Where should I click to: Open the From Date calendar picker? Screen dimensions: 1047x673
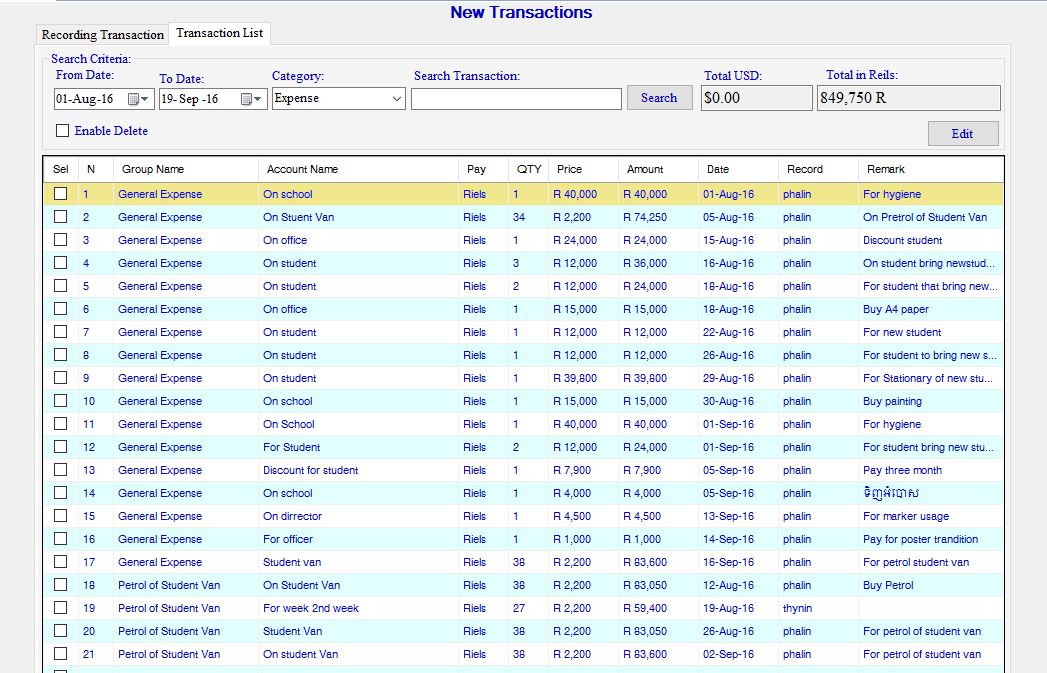[133, 98]
